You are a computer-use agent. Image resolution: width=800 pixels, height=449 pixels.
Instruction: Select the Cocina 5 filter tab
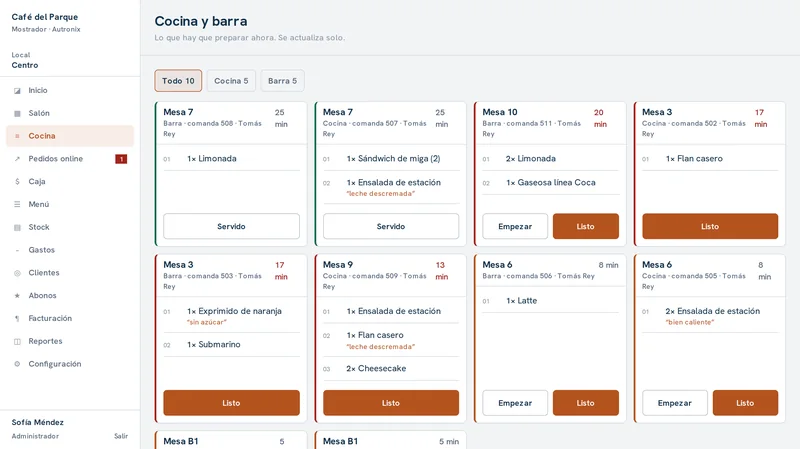[x=231, y=81]
